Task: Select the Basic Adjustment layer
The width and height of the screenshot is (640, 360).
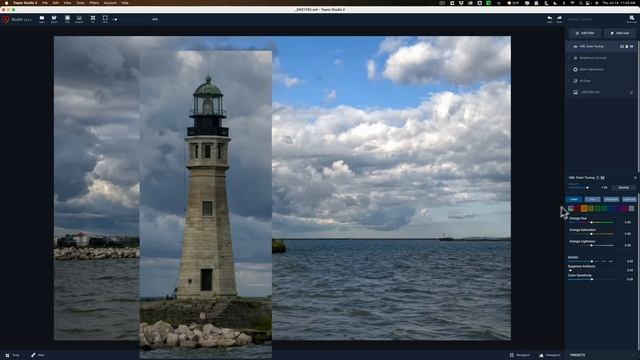Action: 591,69
